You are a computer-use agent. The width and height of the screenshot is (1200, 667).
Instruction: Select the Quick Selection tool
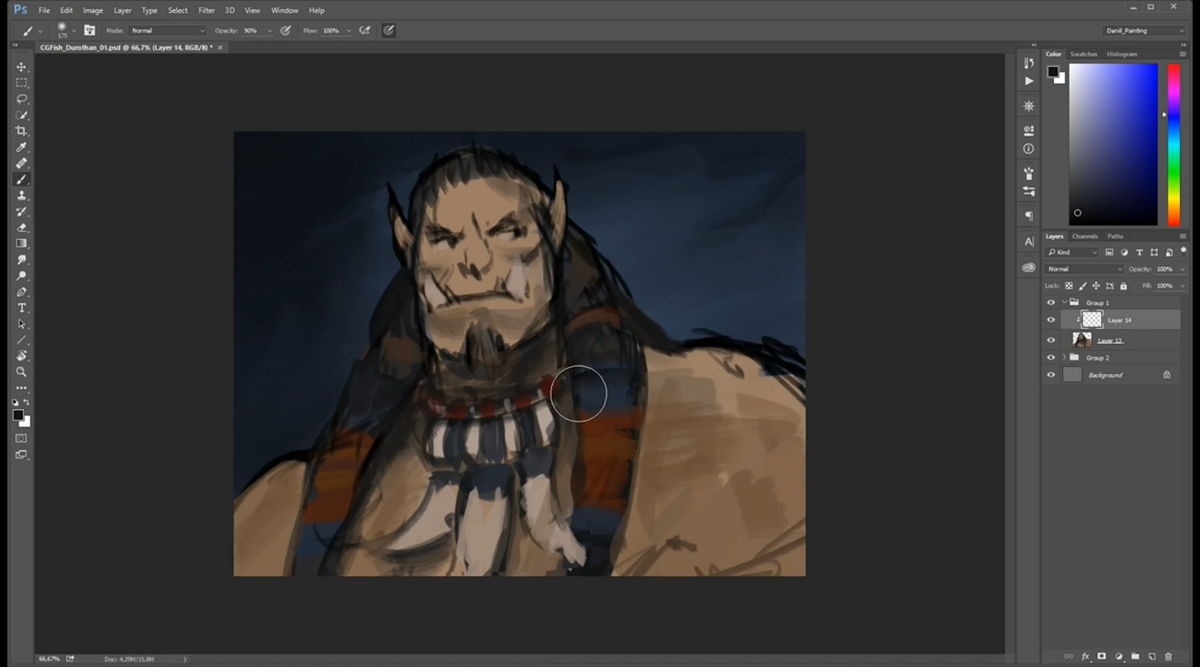click(x=21, y=115)
